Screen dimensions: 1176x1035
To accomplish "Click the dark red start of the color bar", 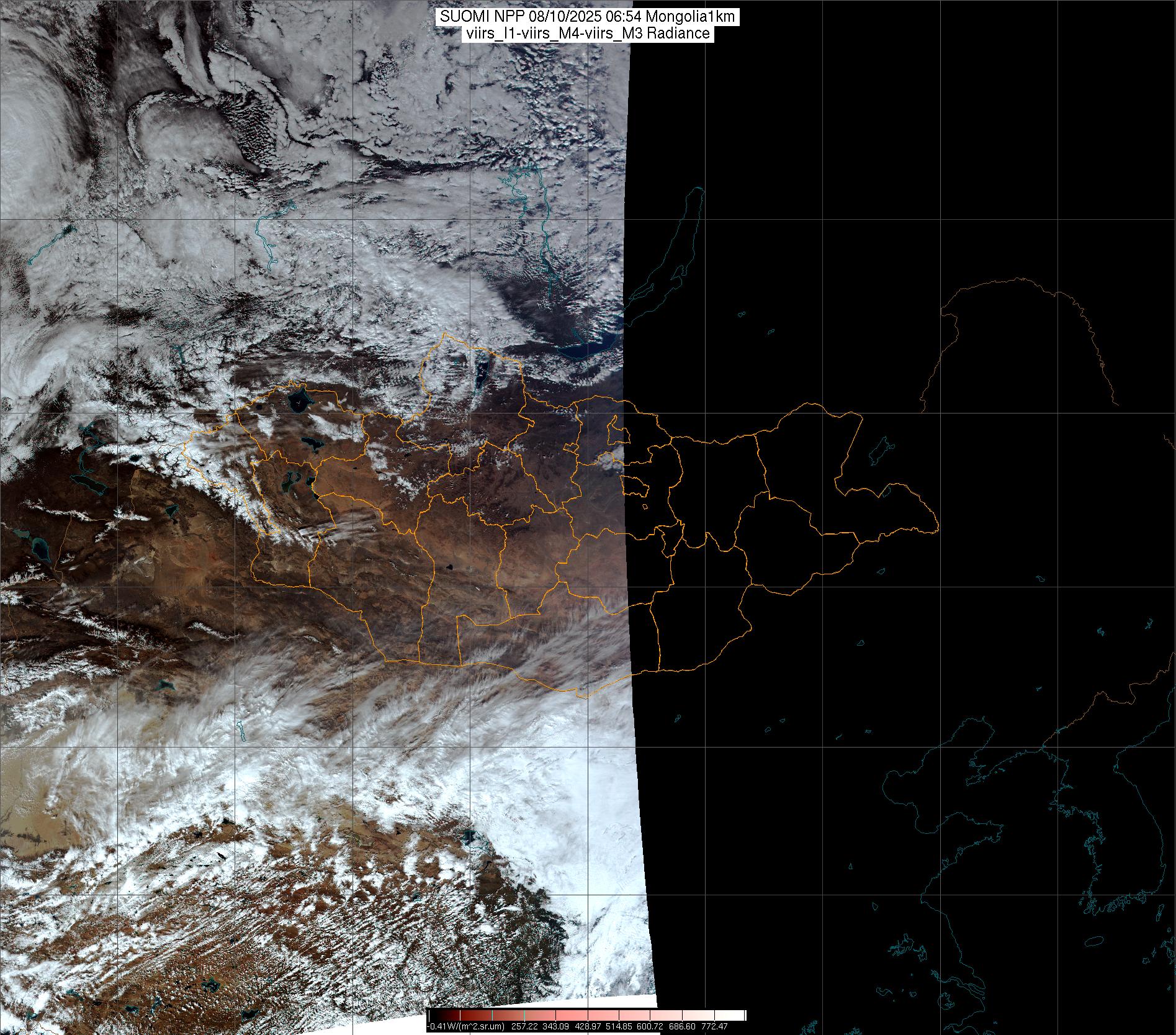I will click(433, 1016).
